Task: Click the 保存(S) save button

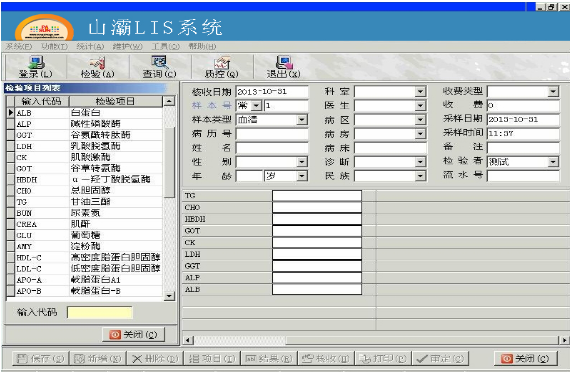Action: point(40,359)
